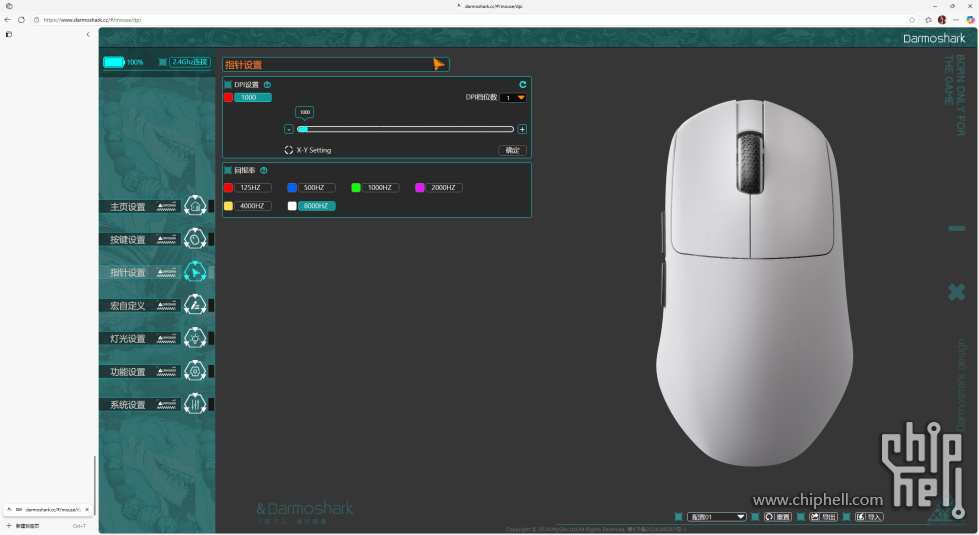Image resolution: width=979 pixels, height=535 pixels.
Task: Select 4000HZ polling rate
Action: pos(252,206)
